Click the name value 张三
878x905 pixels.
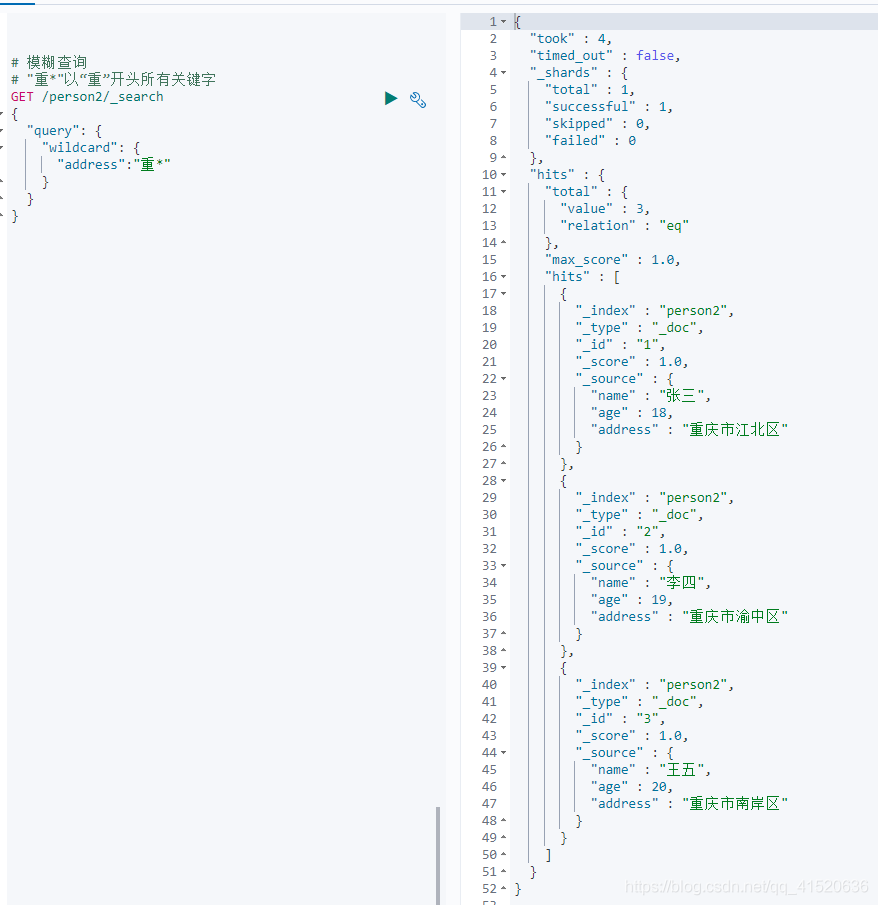click(x=681, y=396)
